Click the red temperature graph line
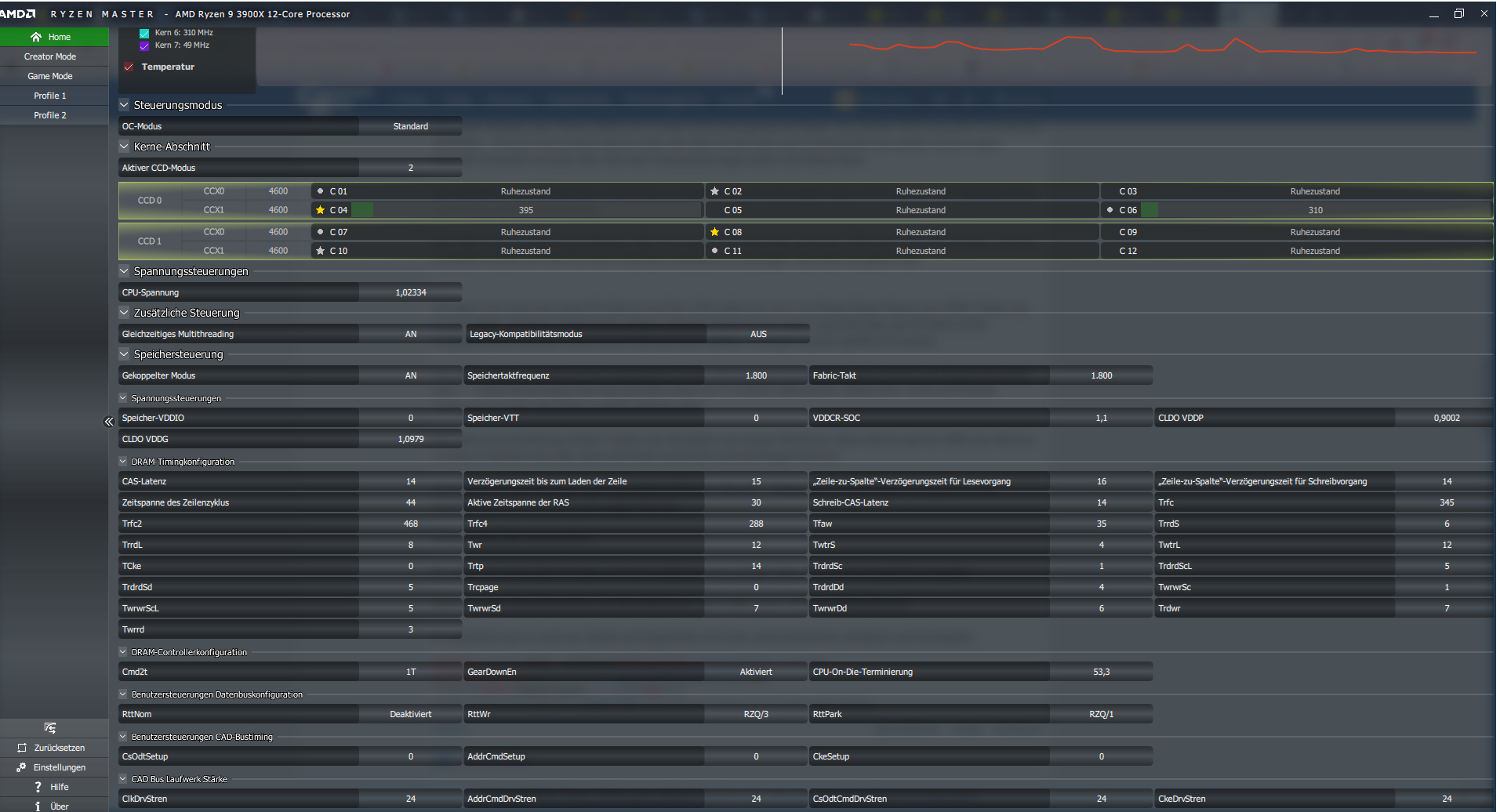 (x=1163, y=45)
